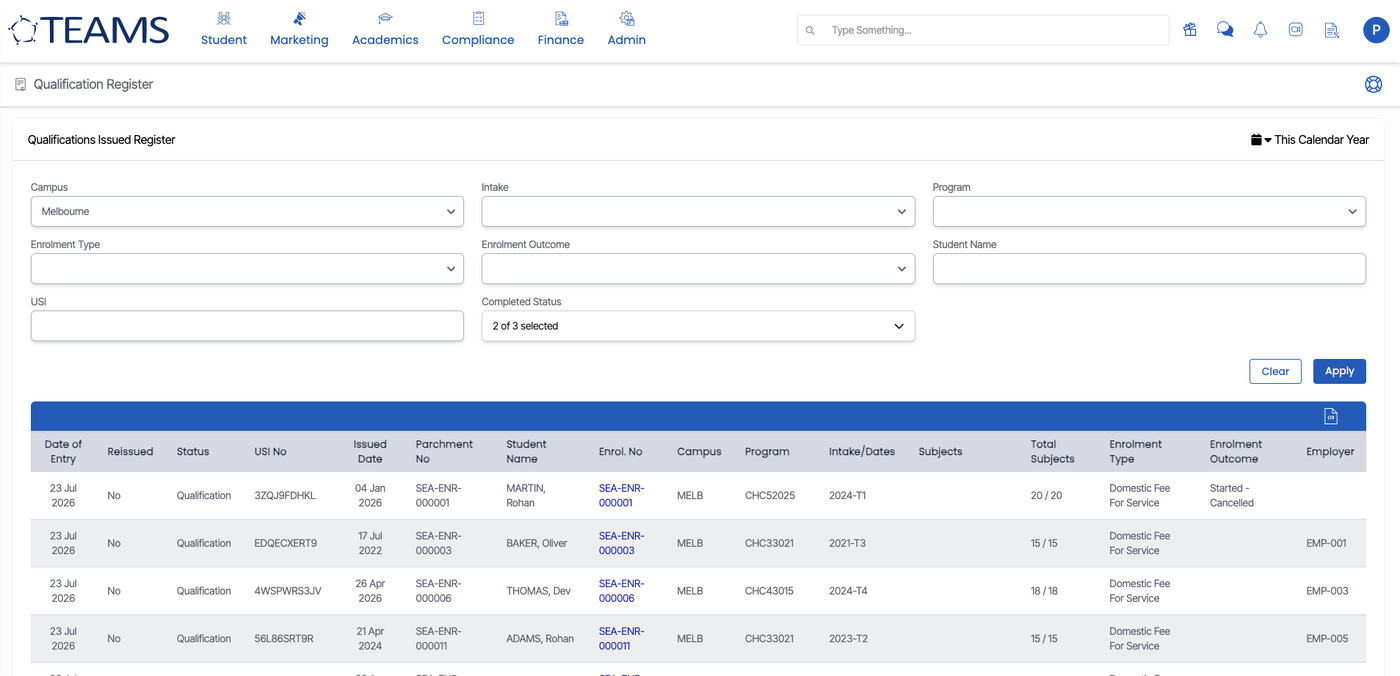This screenshot has width=1400, height=676.
Task: Select USI number EDQECXERT9
Action: click(x=286, y=544)
